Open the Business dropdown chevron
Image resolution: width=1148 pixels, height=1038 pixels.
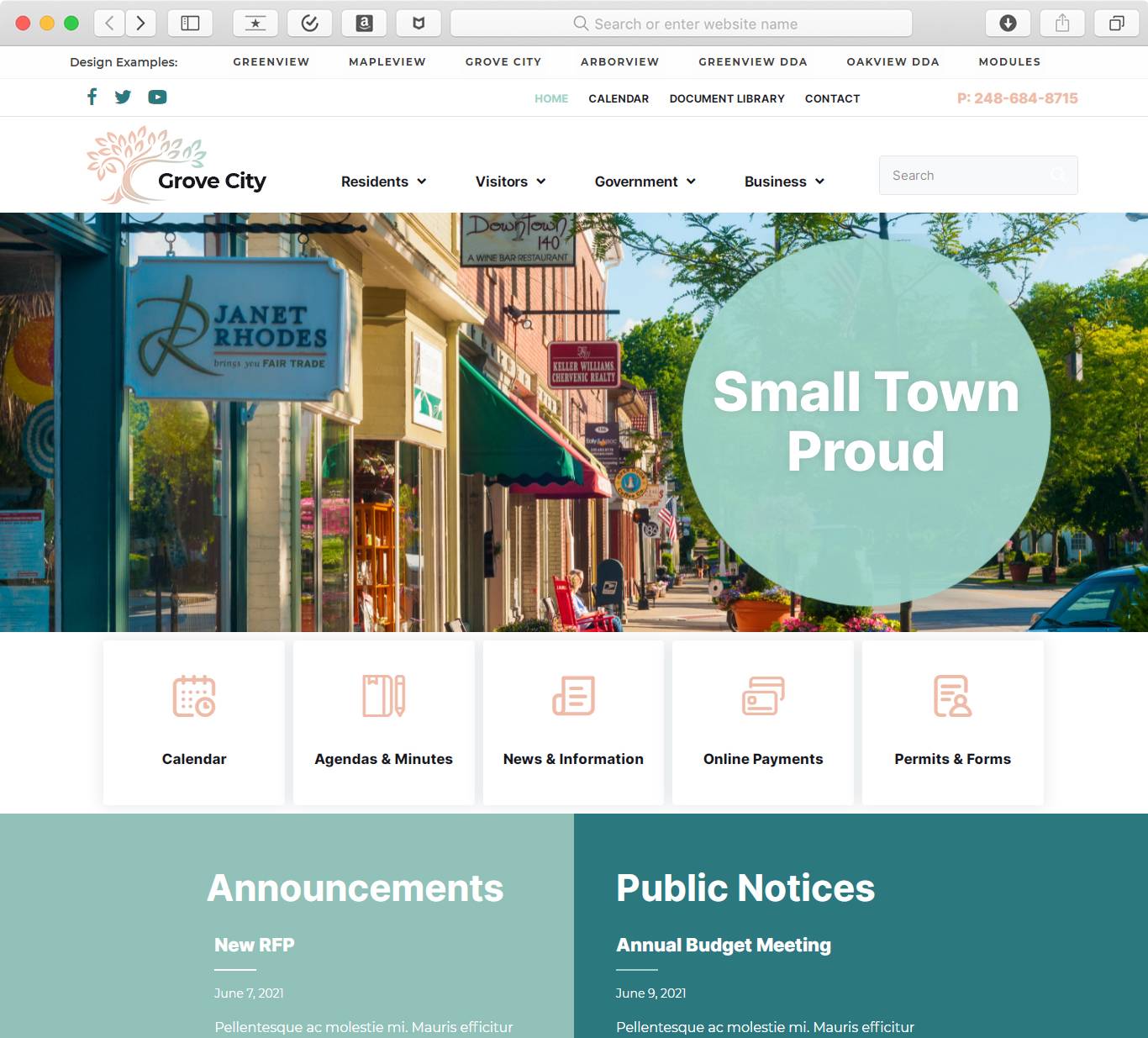(820, 182)
